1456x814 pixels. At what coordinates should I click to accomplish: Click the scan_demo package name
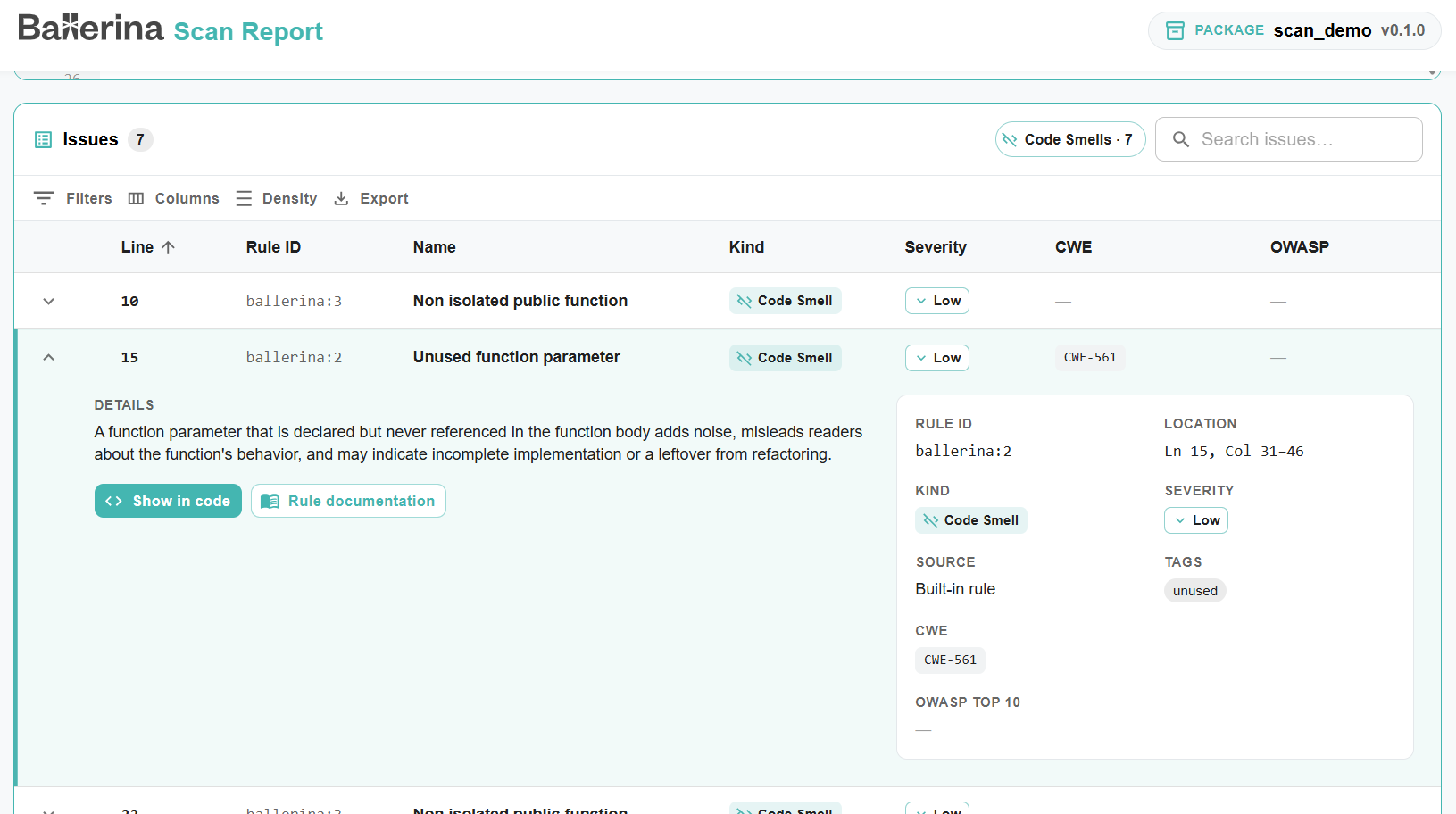1322,30
